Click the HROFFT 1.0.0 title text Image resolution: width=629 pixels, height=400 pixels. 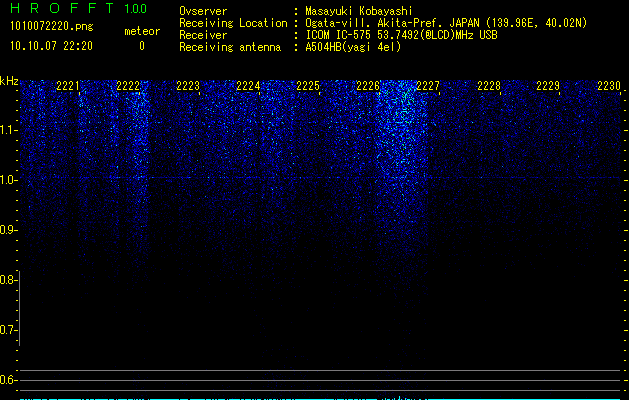pyautogui.click(x=79, y=8)
